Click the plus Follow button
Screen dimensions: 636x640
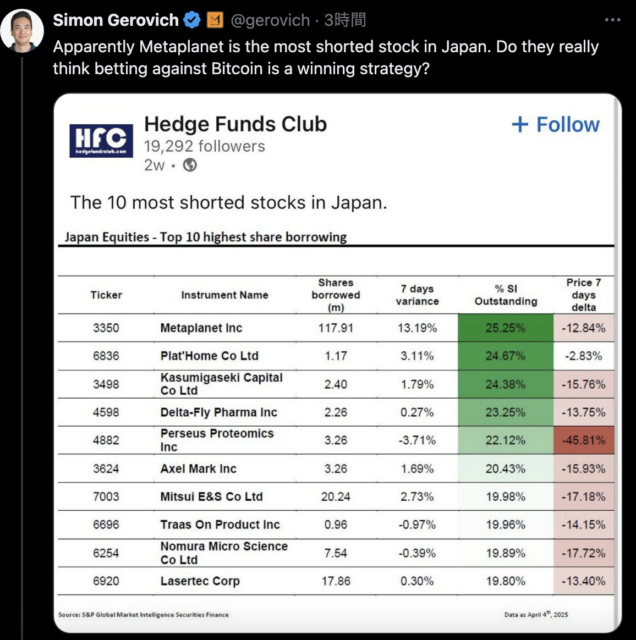tap(556, 124)
